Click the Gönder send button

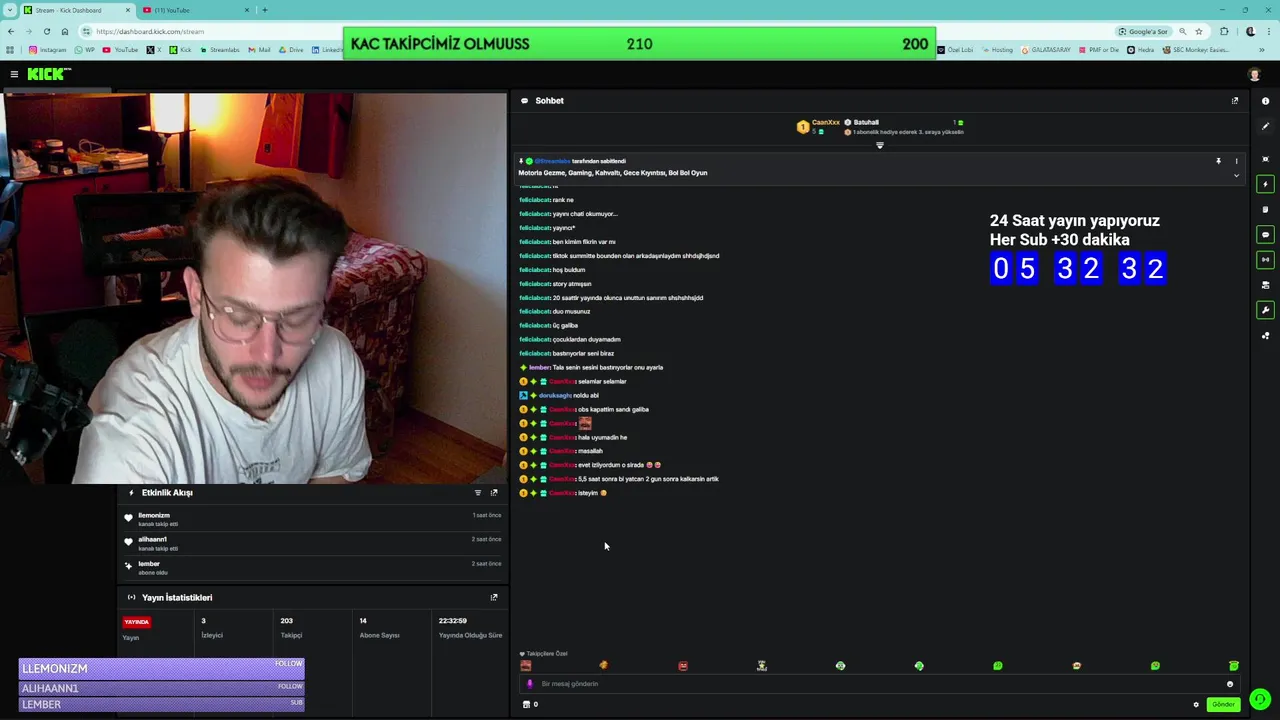click(x=1223, y=705)
